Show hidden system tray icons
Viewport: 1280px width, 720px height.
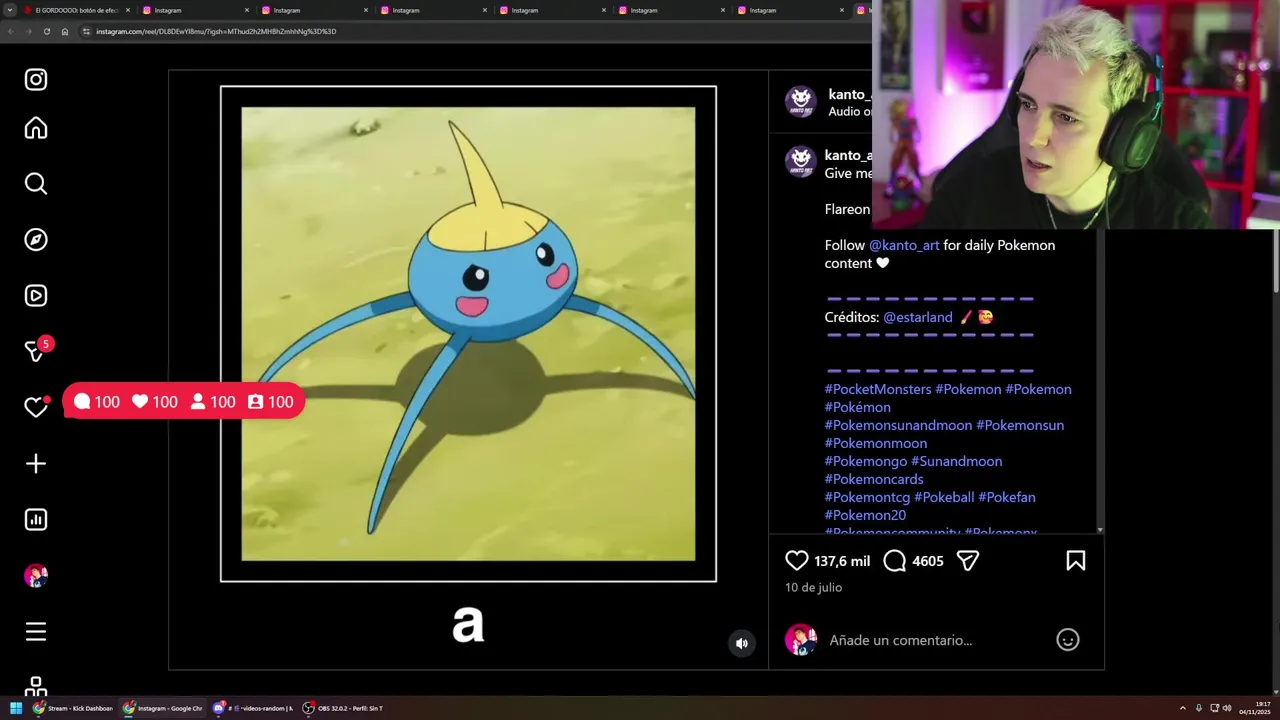[x=1183, y=708]
